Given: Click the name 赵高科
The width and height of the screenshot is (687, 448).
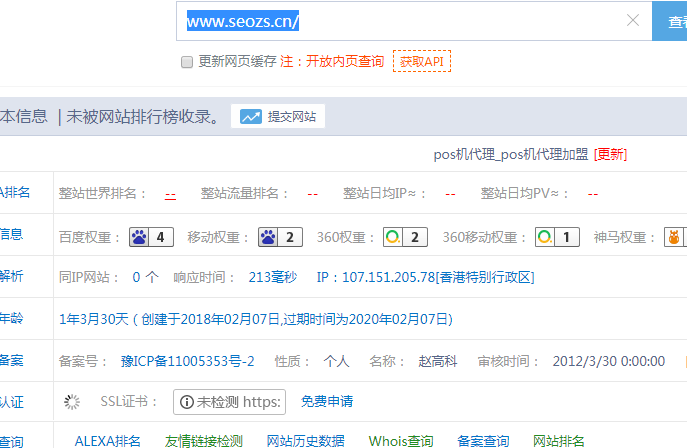Looking at the screenshot, I should point(438,361).
